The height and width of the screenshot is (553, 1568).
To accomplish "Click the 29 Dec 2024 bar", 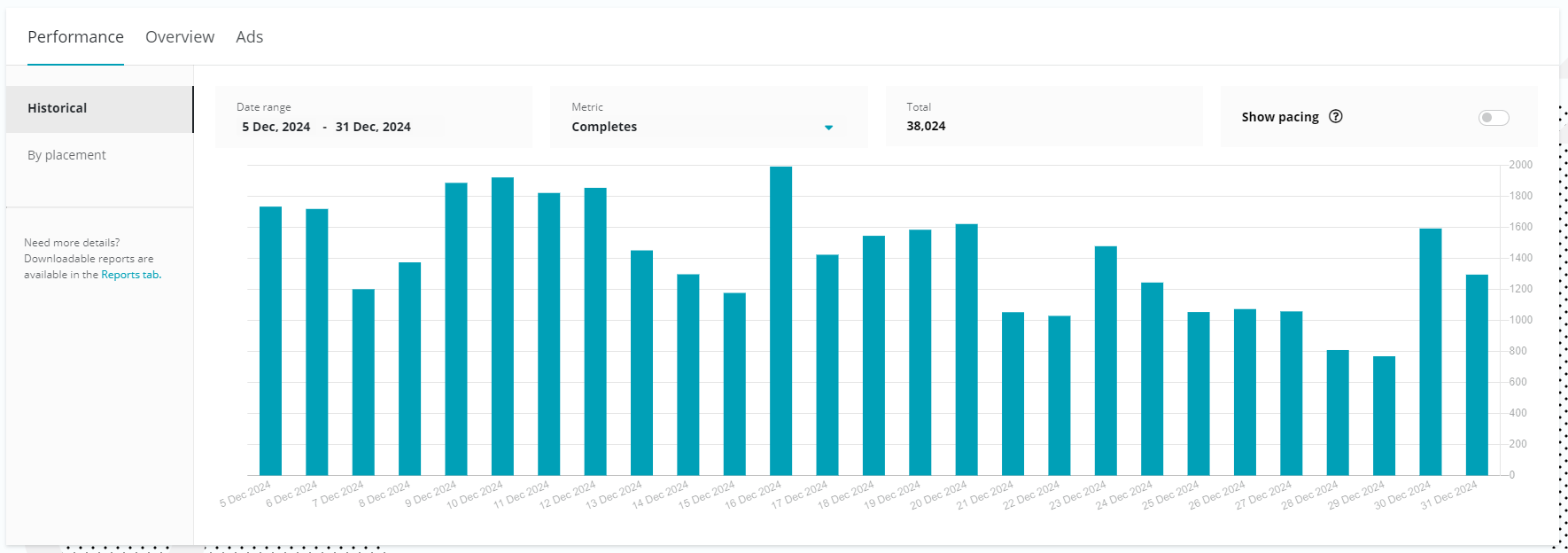I will coord(1384,415).
